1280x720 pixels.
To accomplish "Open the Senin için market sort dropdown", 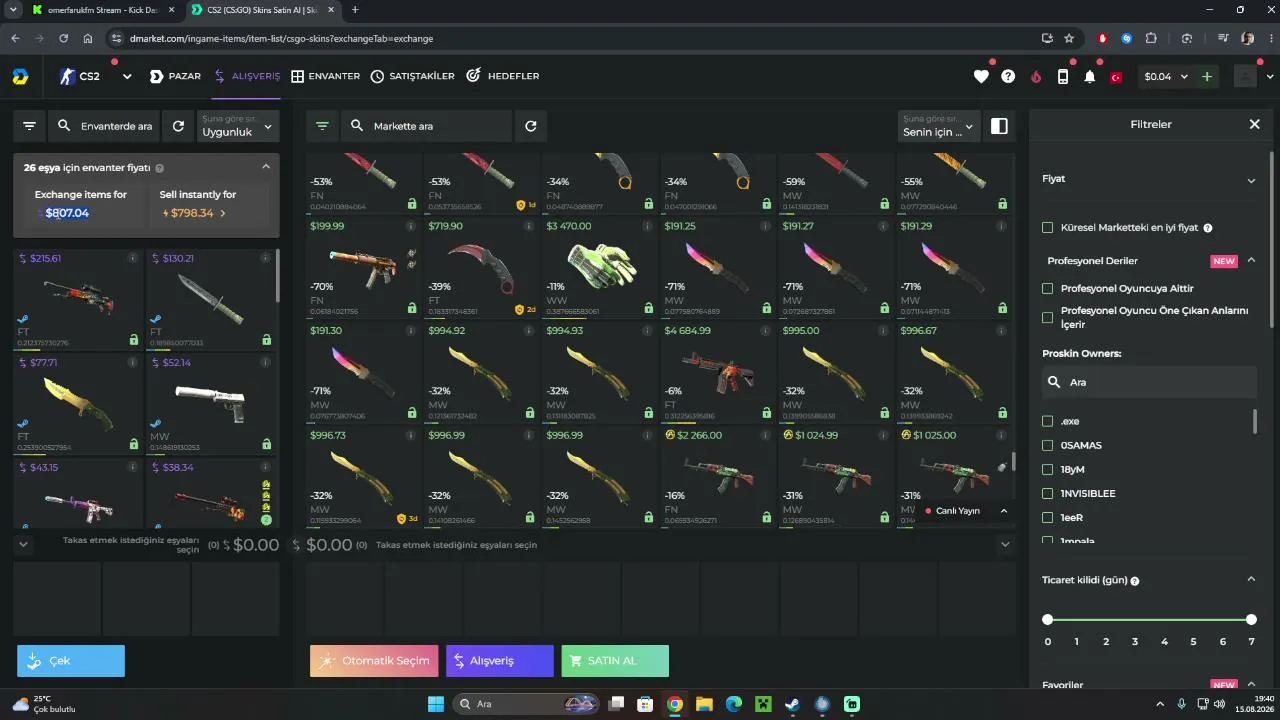I will [x=939, y=126].
